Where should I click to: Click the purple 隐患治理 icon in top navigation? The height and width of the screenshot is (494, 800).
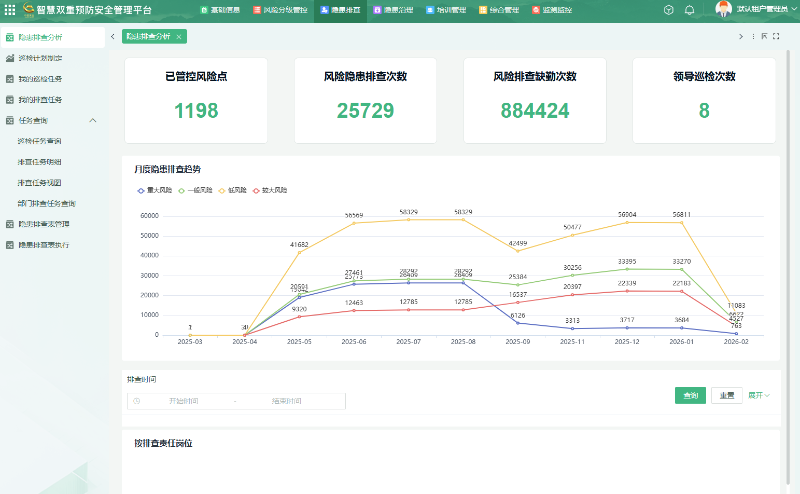click(377, 10)
